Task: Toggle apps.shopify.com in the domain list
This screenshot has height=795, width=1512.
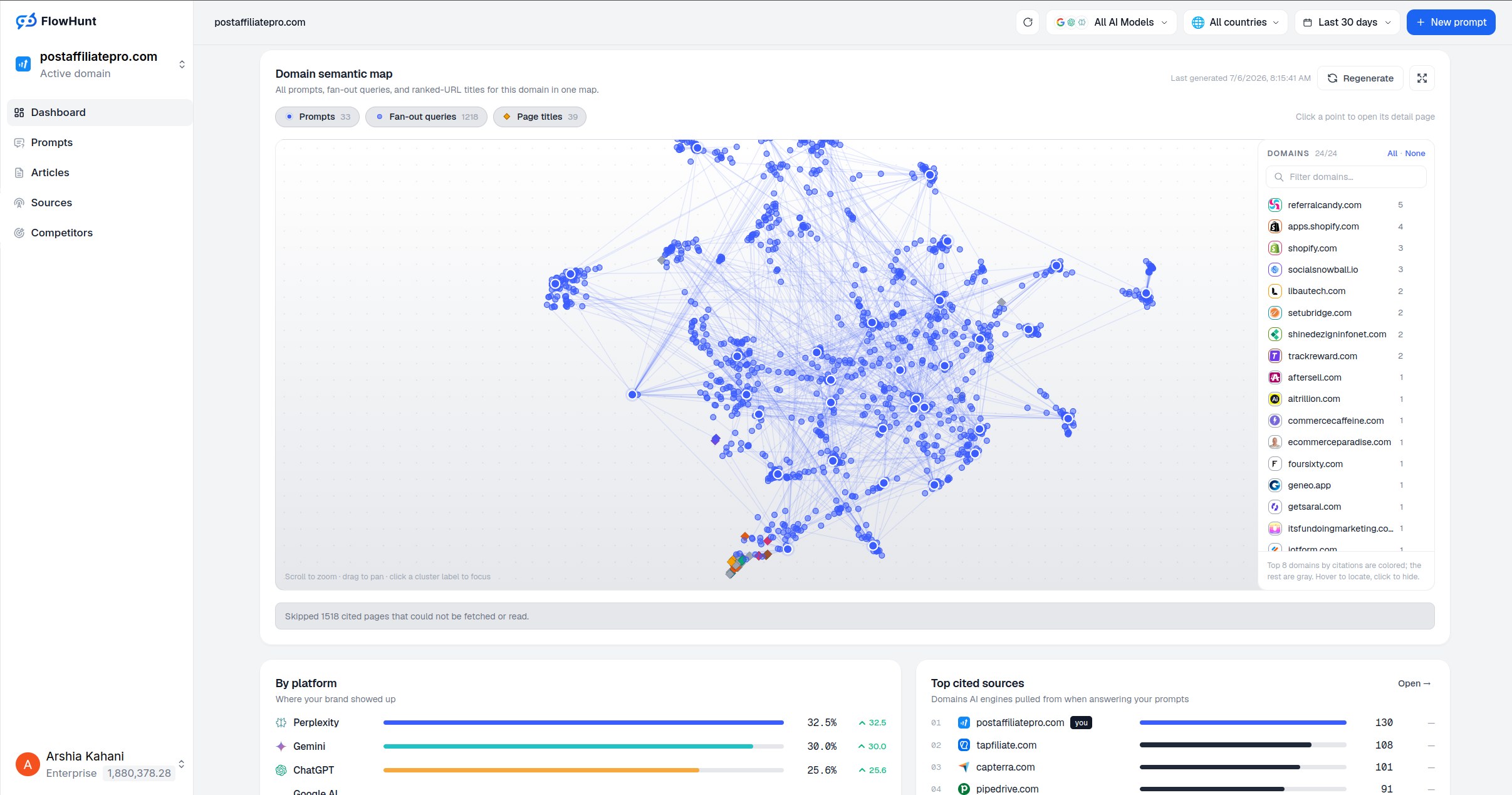Action: point(1335,226)
